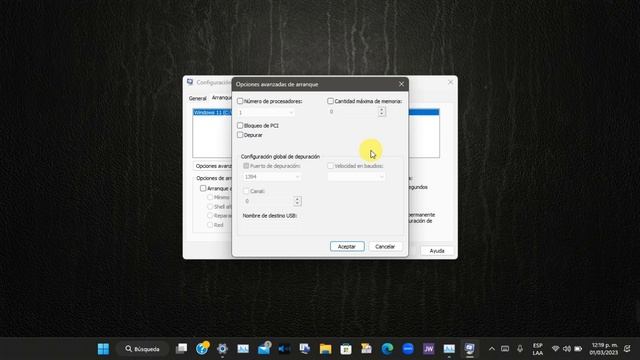The image size is (640, 360).
Task: Open the baud rate dropdown
Action: pos(356,177)
